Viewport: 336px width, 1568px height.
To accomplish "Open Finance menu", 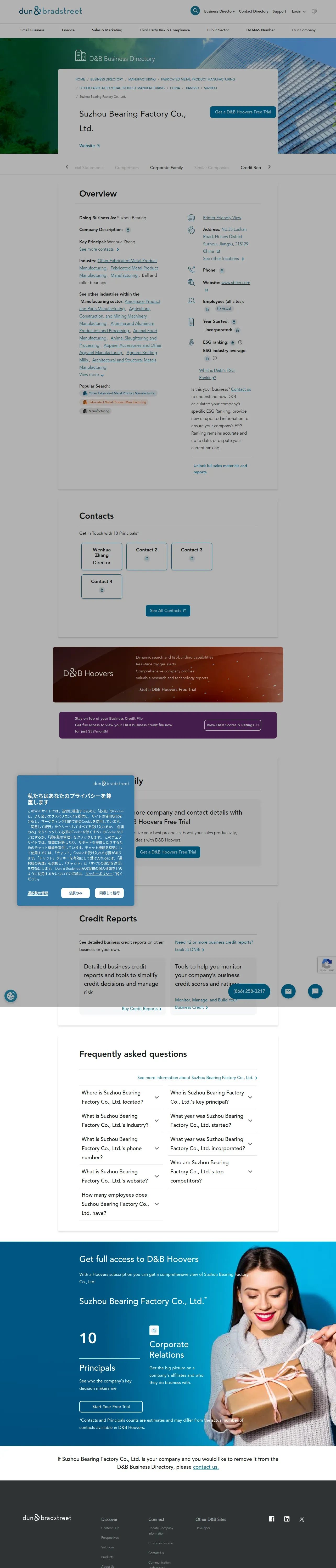I will (x=68, y=30).
